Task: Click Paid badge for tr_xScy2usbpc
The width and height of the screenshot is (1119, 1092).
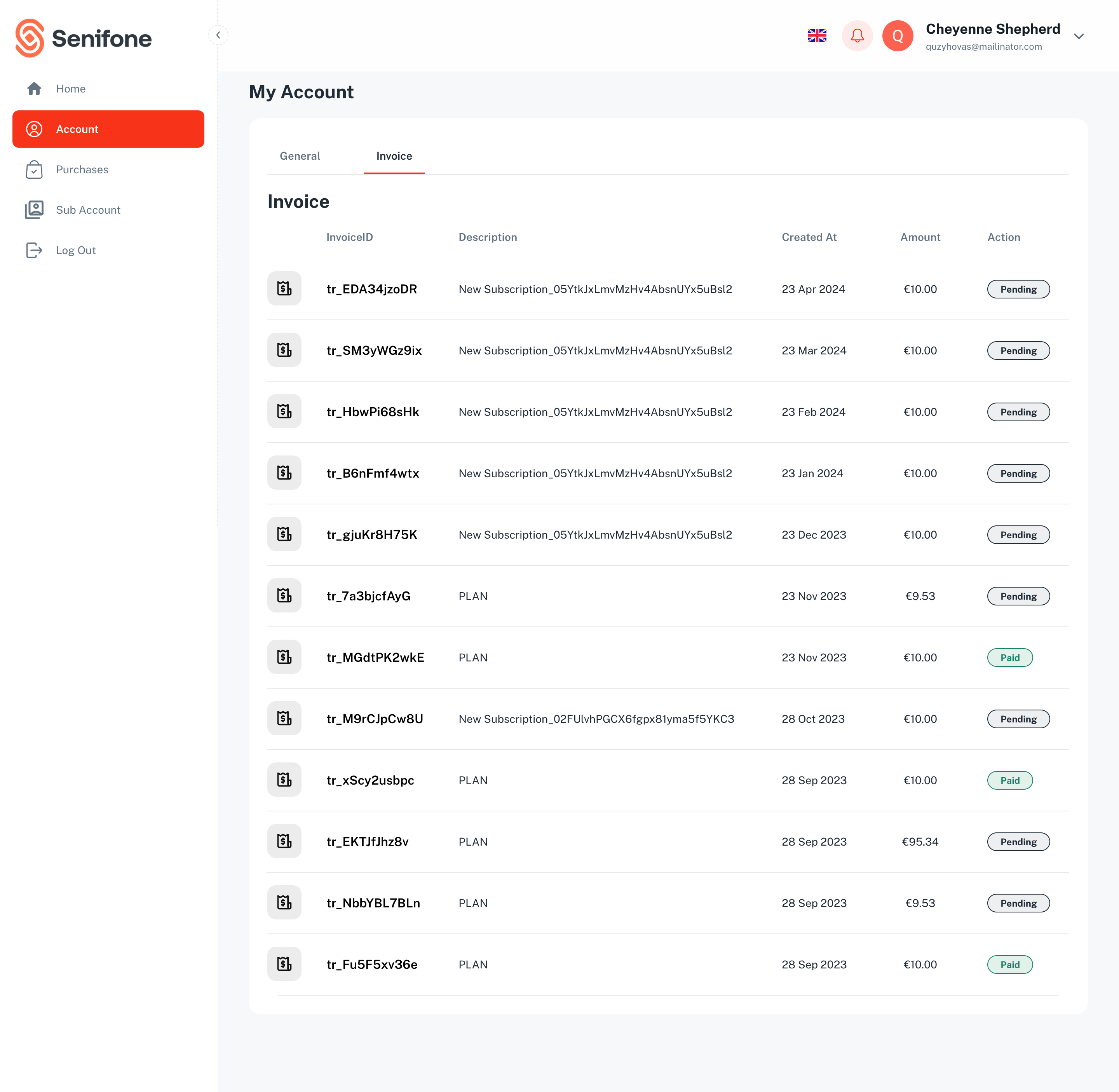Action: point(1009,780)
